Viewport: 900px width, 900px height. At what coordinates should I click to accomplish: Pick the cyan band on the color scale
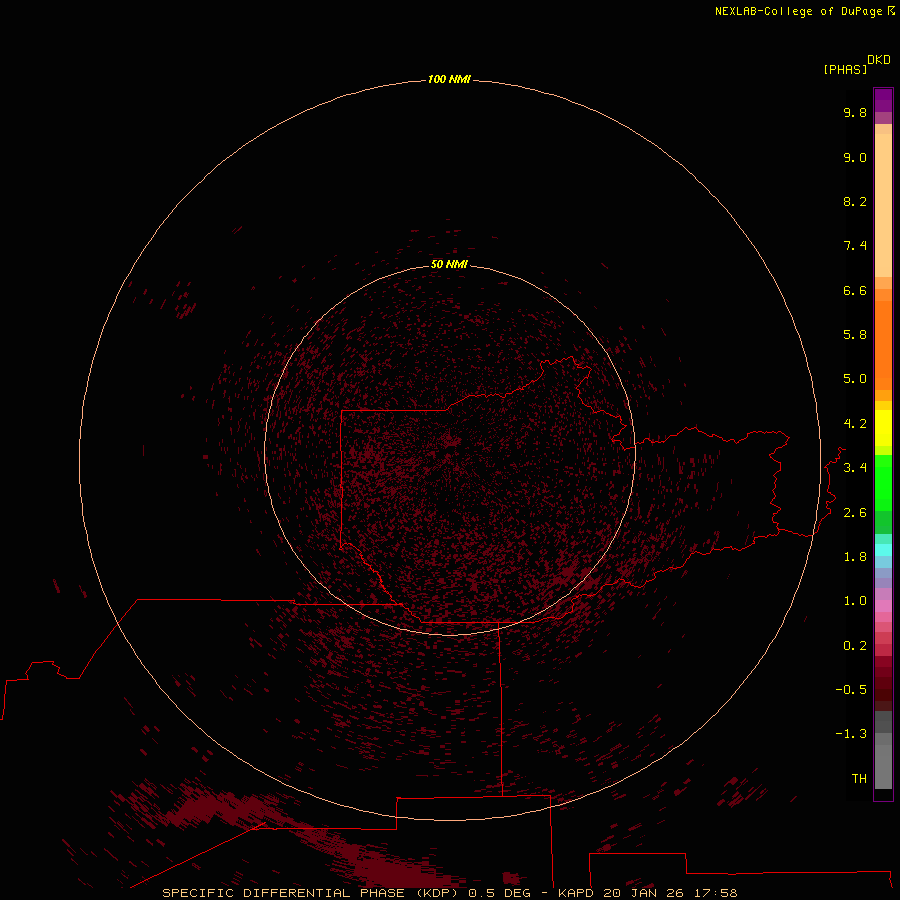point(883,550)
